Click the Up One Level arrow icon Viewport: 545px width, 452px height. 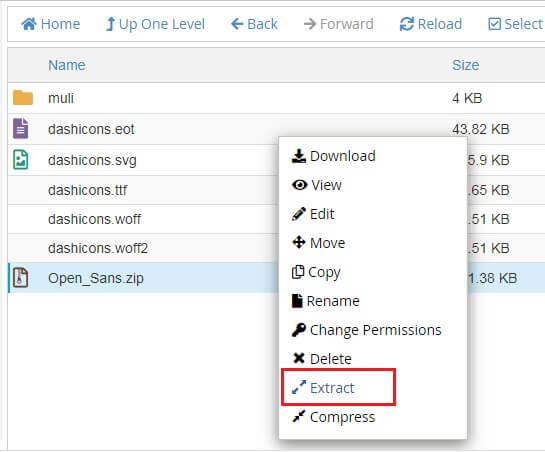[110, 24]
